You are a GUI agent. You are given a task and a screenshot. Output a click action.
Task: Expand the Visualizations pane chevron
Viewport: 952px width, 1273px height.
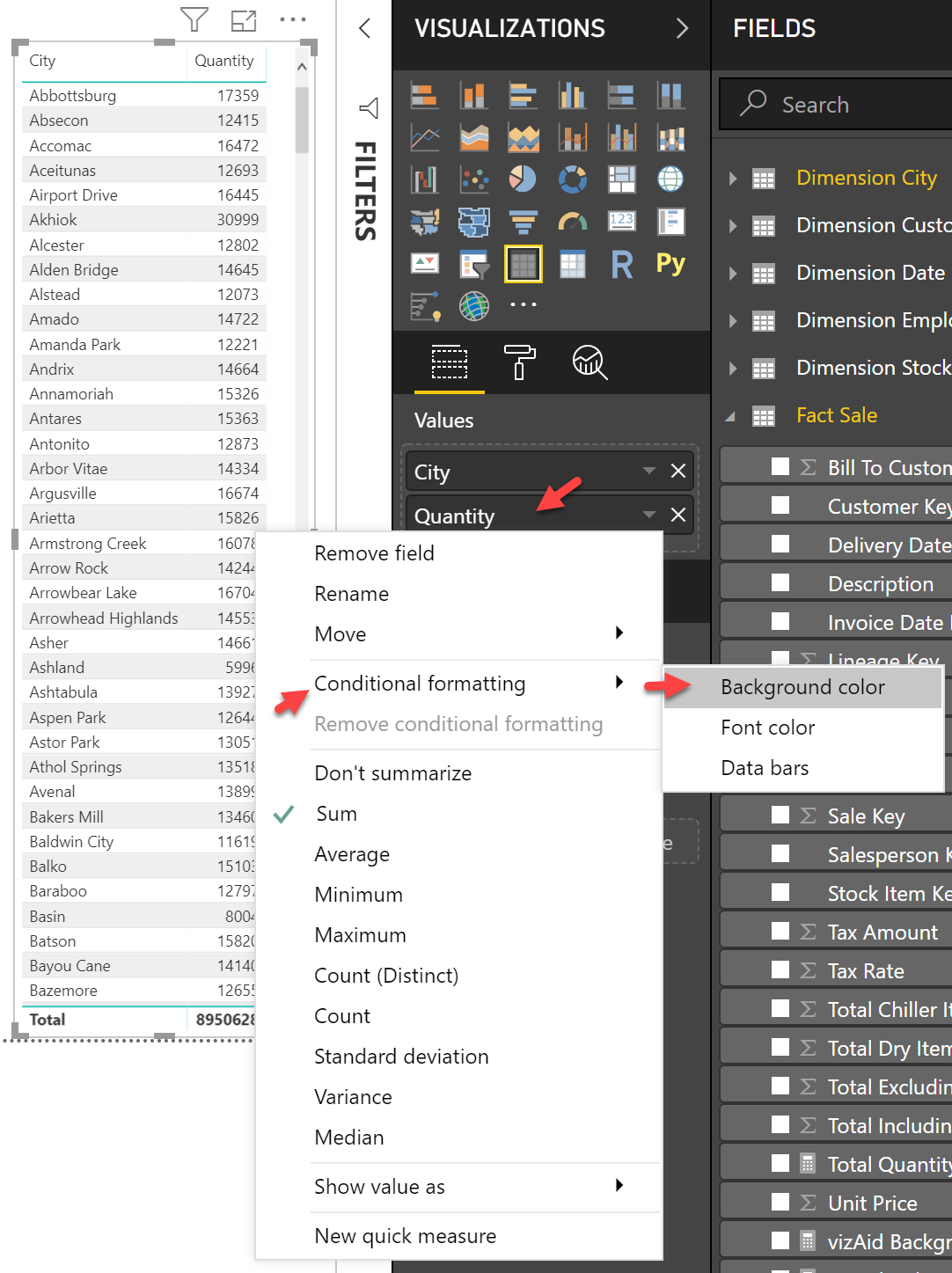tap(682, 28)
